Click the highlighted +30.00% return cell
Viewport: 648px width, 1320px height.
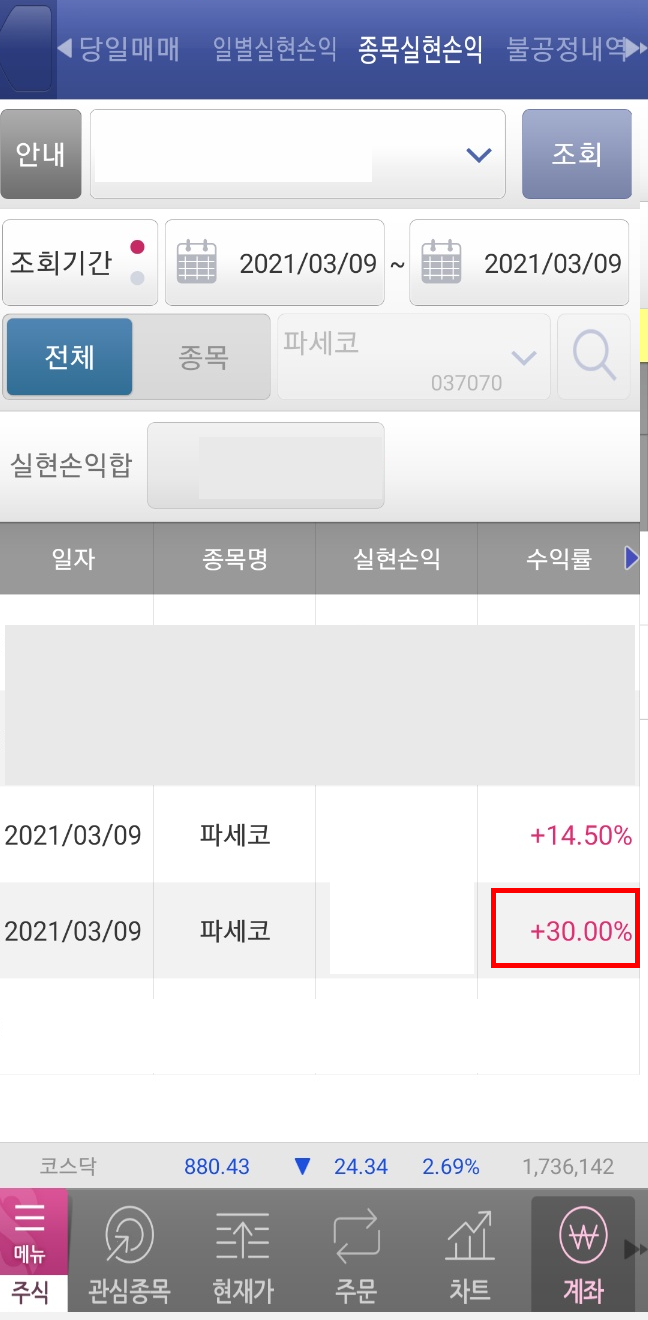pyautogui.click(x=565, y=931)
